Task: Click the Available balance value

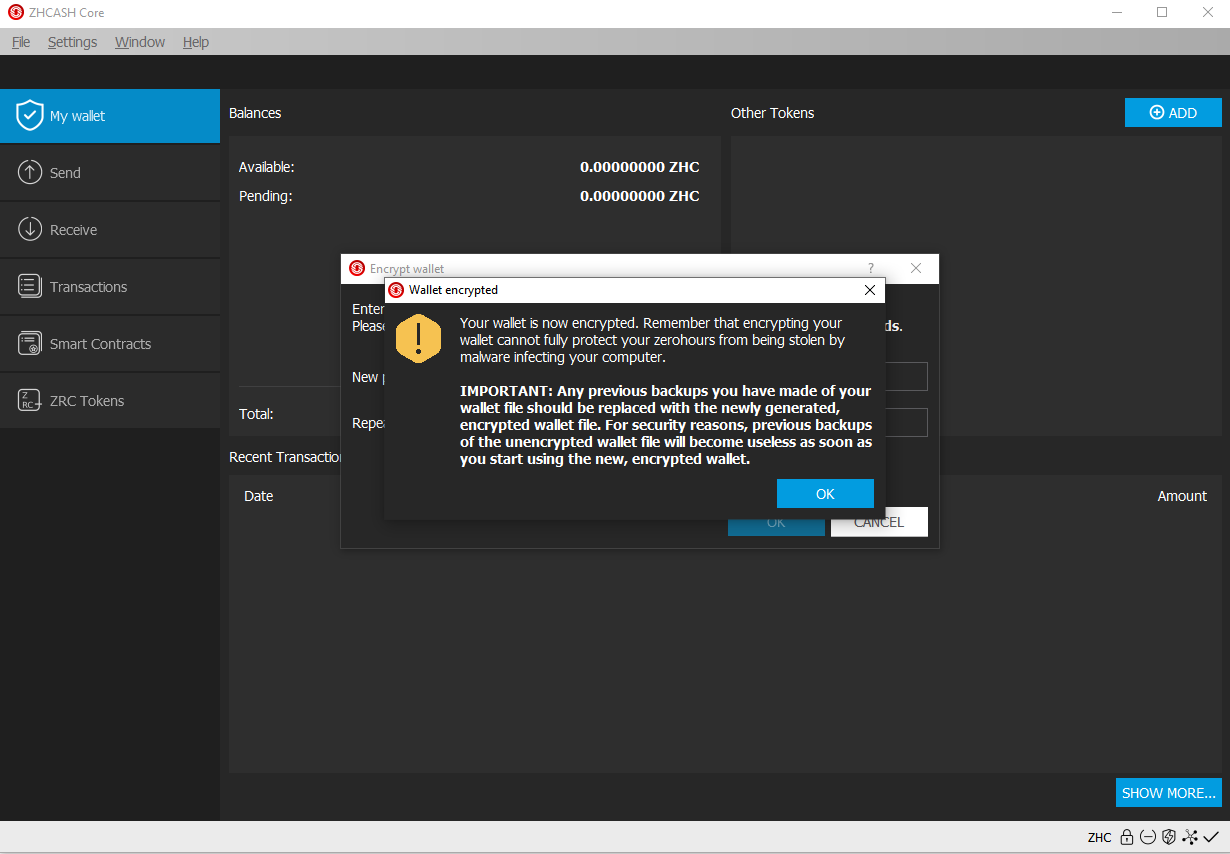Action: 640,167
